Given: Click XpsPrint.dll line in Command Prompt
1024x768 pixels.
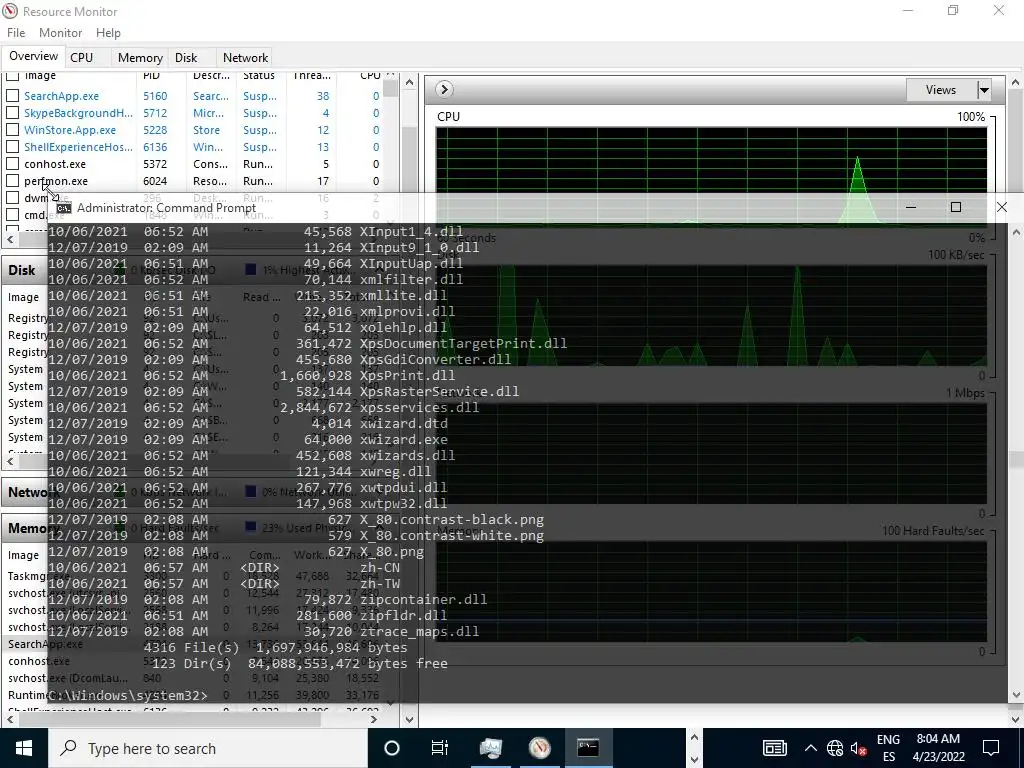Looking at the screenshot, I should (251, 376).
